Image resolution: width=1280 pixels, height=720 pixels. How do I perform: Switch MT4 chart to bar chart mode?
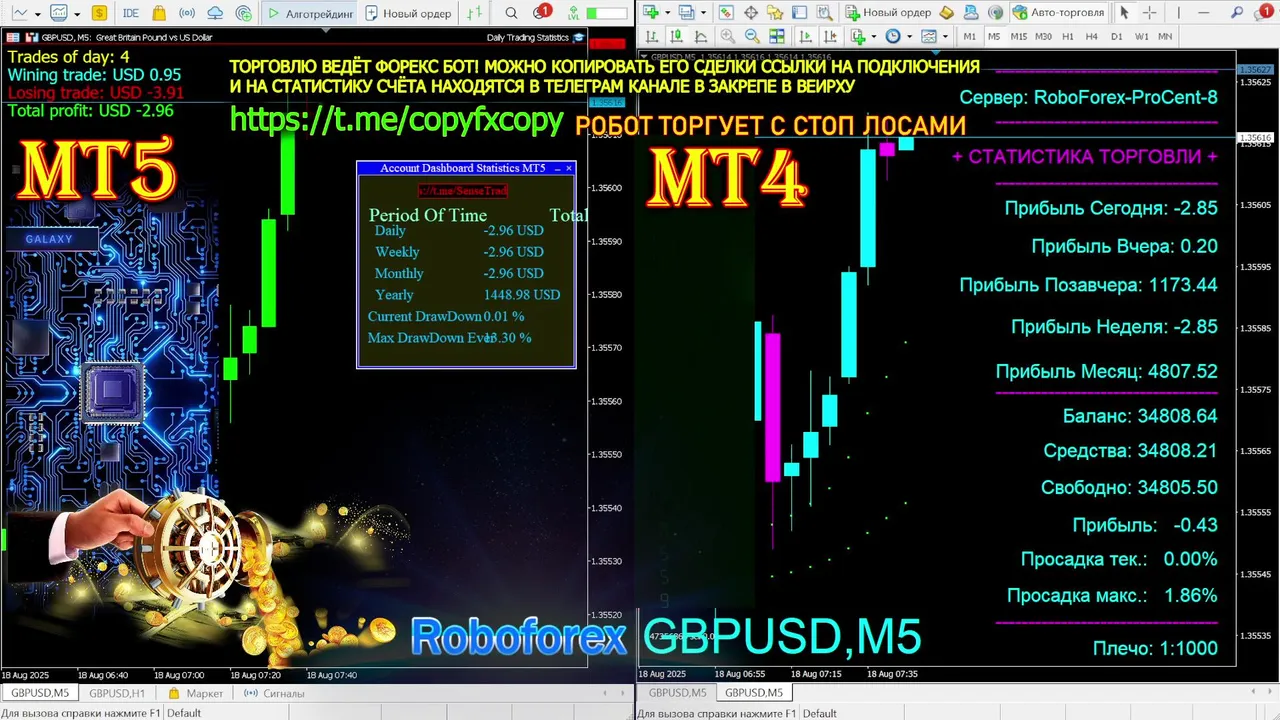651,36
